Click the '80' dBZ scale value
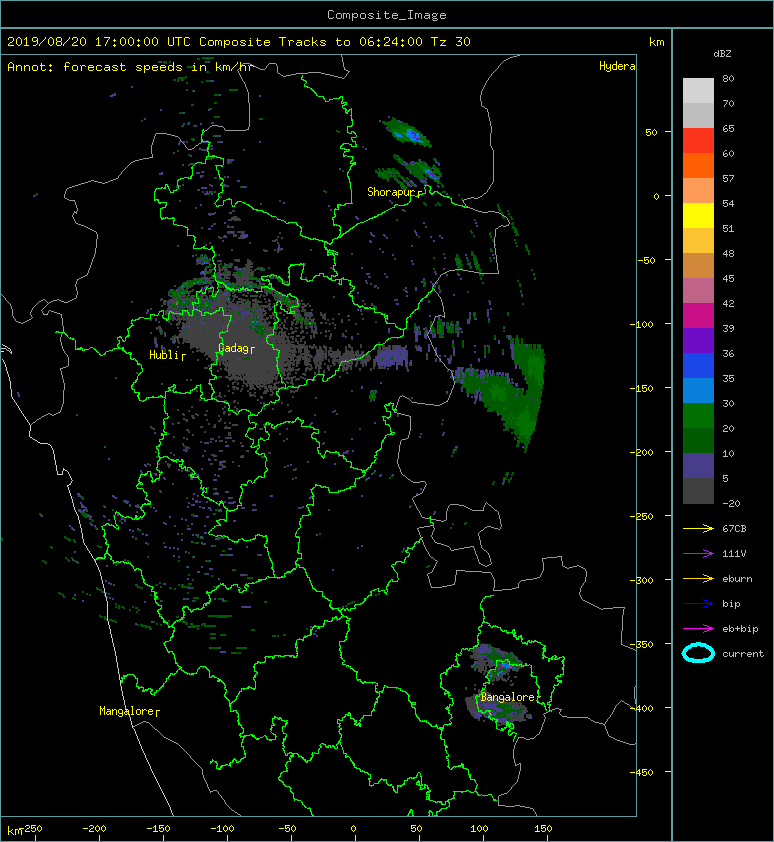The height and width of the screenshot is (842, 774). point(728,78)
